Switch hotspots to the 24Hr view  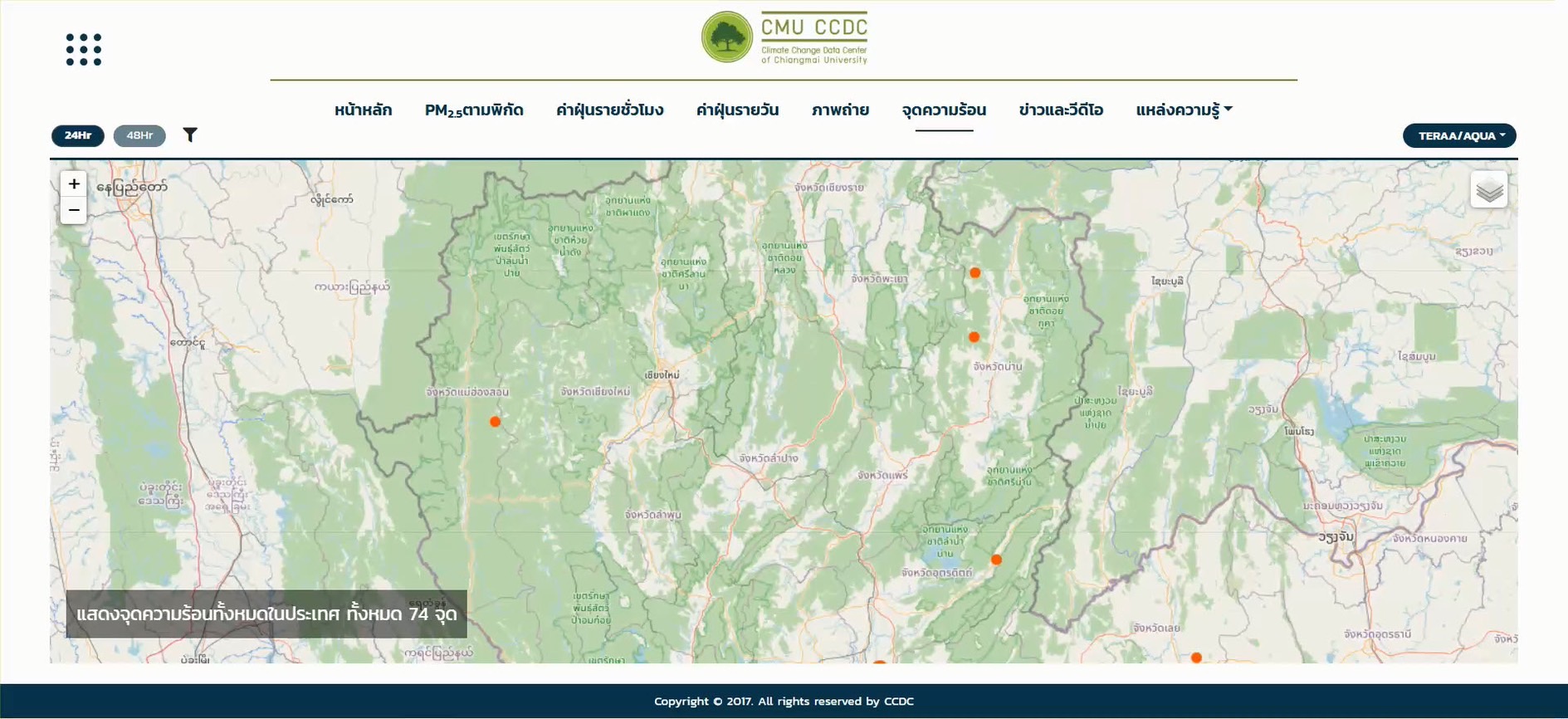[78, 135]
